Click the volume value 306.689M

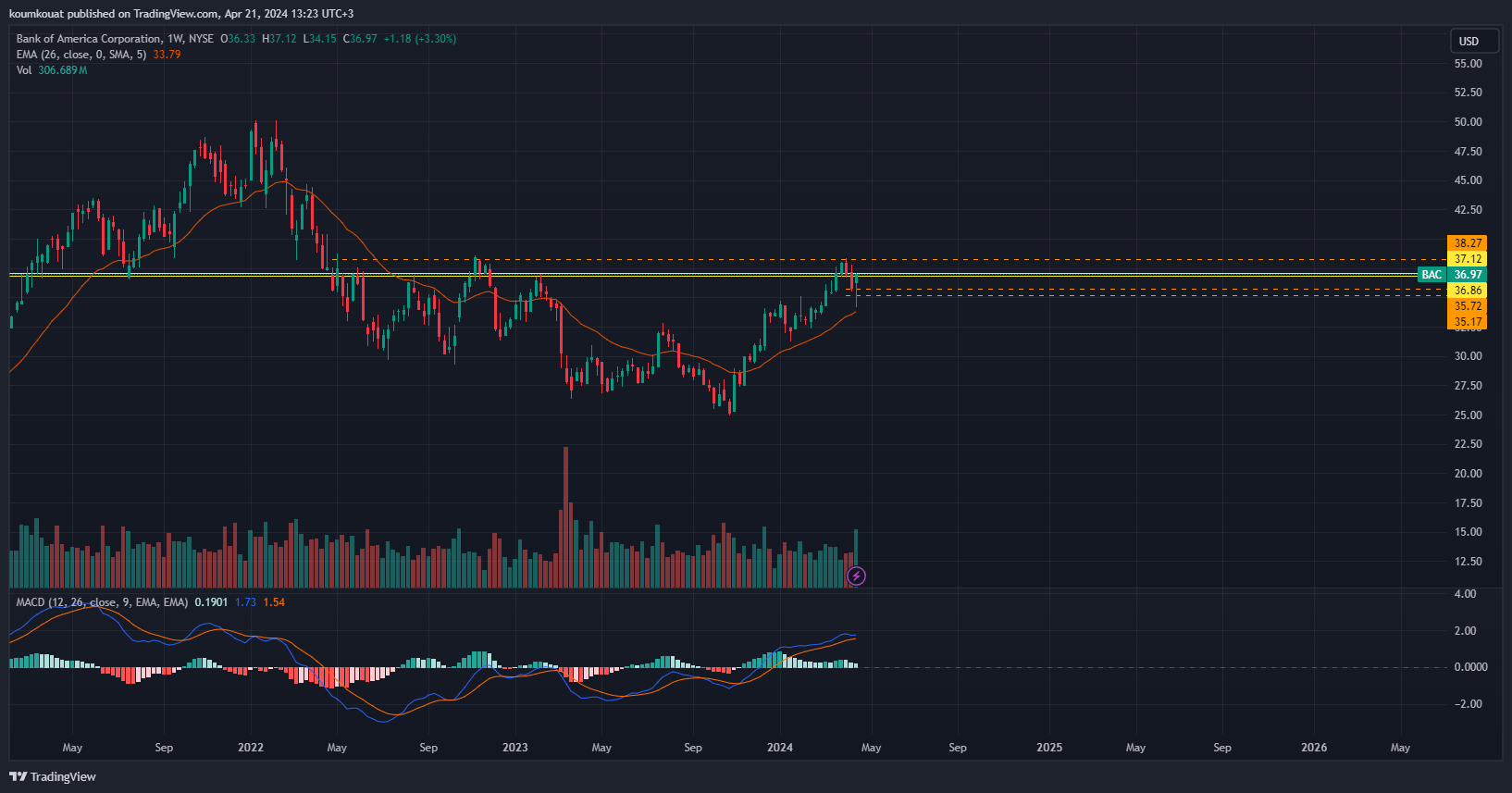(63, 70)
